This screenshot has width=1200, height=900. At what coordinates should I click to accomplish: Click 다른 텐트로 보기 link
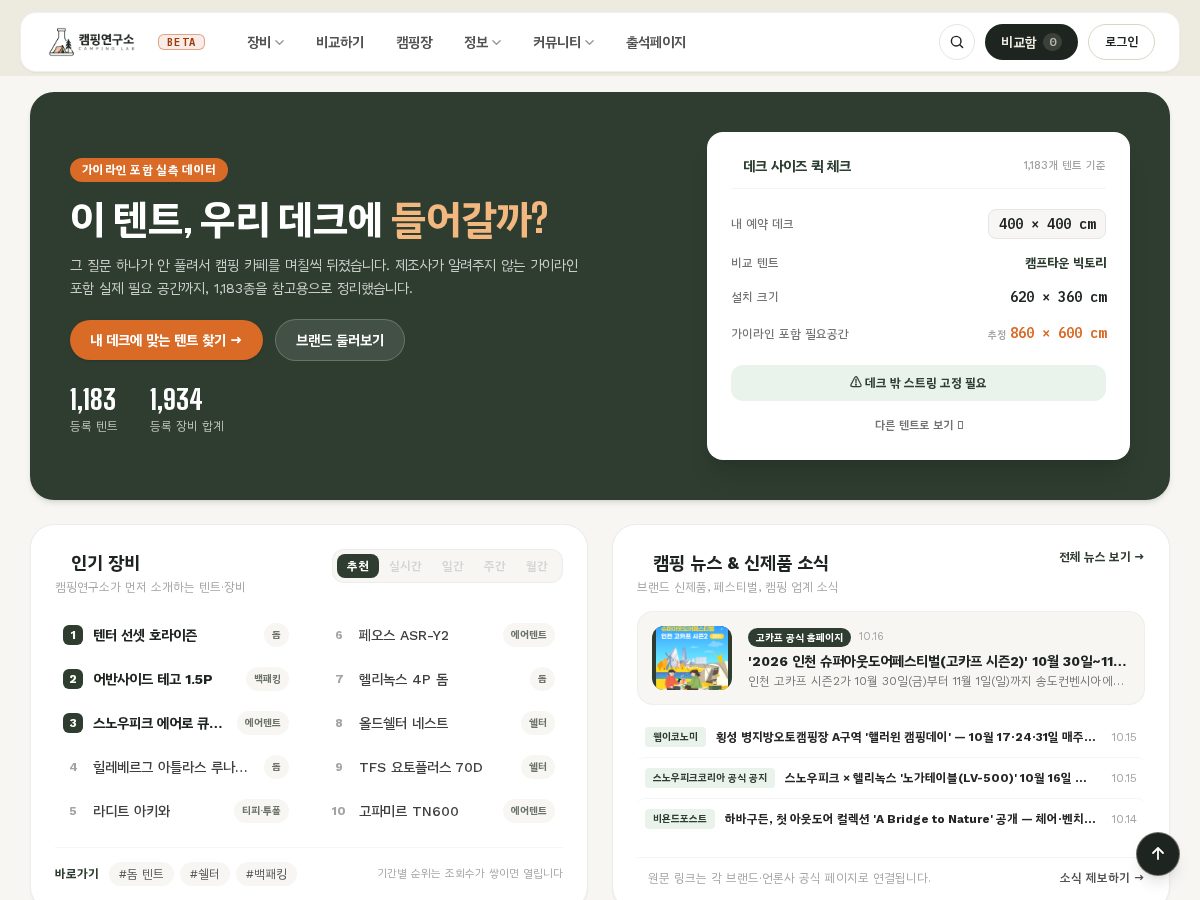pyautogui.click(x=919, y=425)
